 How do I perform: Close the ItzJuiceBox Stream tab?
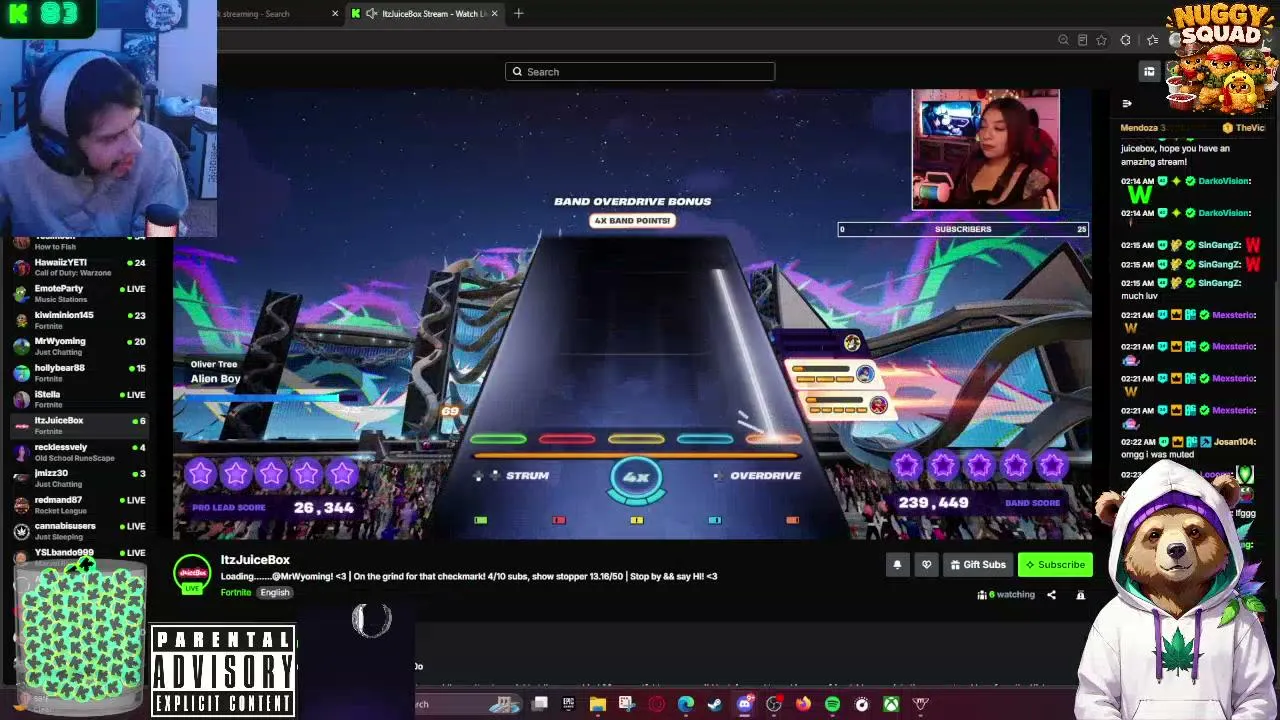point(494,14)
